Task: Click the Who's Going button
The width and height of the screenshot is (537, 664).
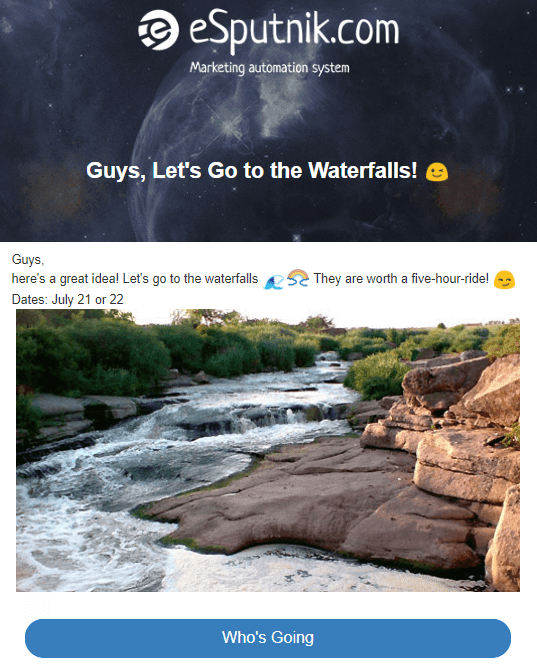Action: click(x=268, y=638)
